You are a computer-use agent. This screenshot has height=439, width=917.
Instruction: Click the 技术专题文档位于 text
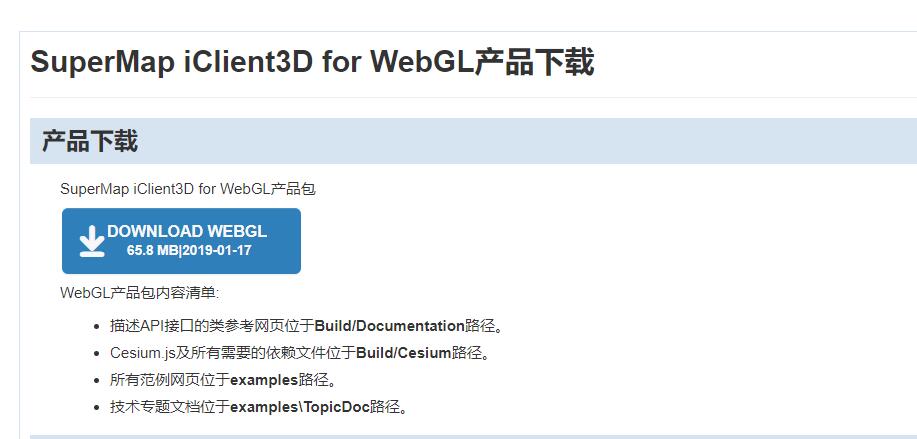pyautogui.click(x=170, y=407)
